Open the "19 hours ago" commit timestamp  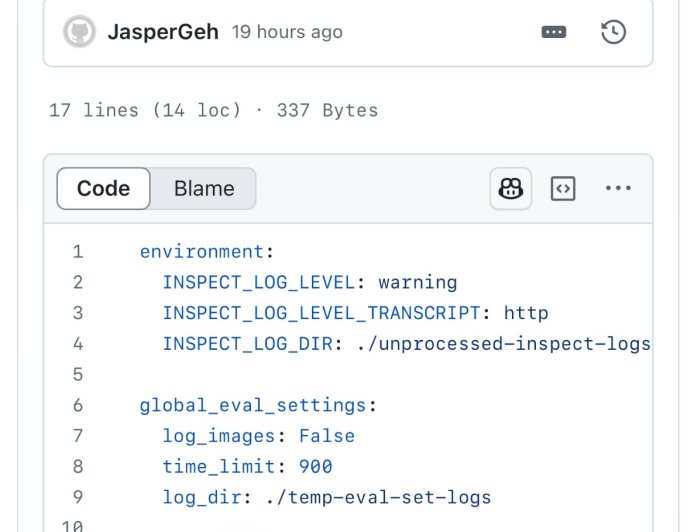pyautogui.click(x=287, y=32)
